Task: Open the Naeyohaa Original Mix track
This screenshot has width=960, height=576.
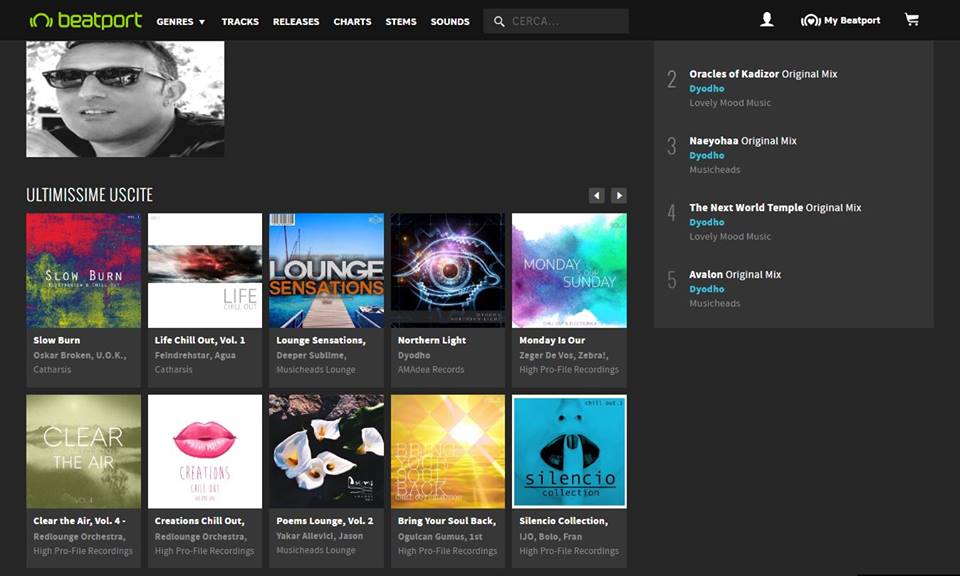Action: pos(743,141)
